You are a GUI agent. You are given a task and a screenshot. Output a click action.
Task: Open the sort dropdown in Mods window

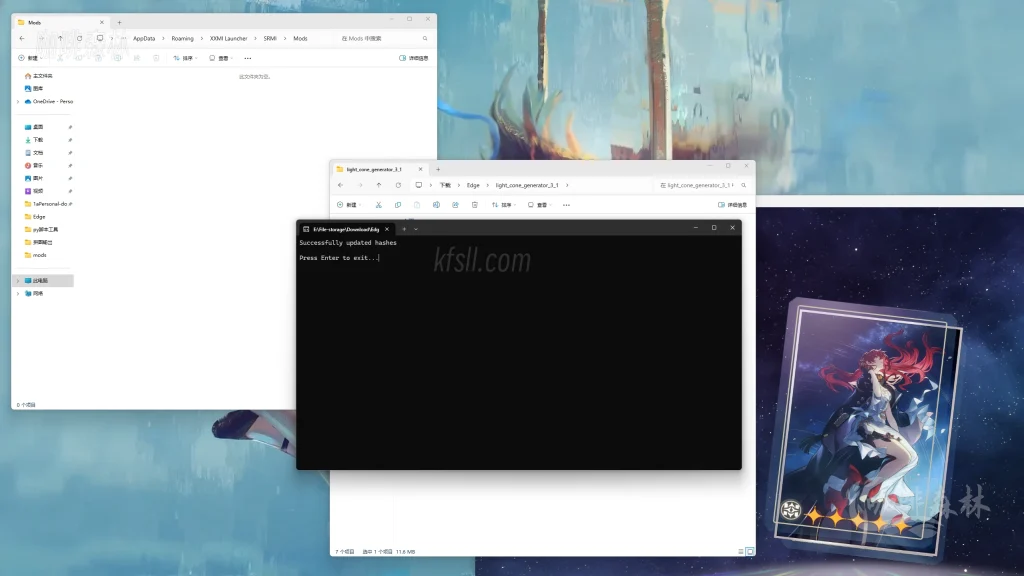185,58
